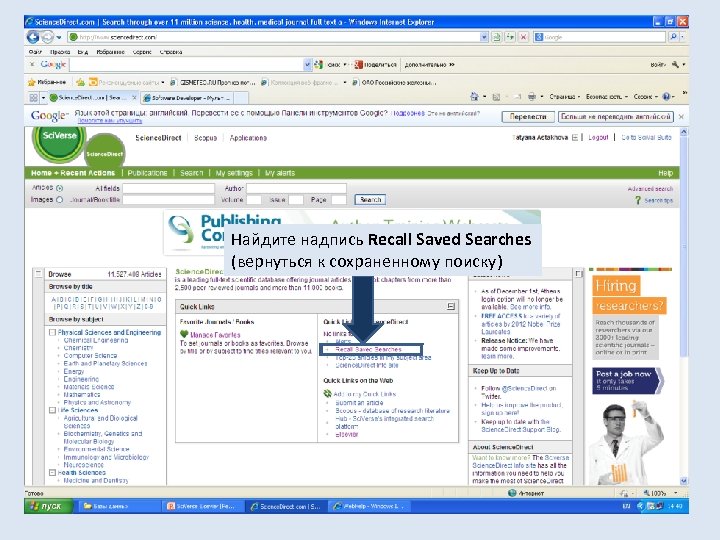Viewport: 720px width, 540px height.
Task: Check the Life Sciences checkbox
Action: 52,410
